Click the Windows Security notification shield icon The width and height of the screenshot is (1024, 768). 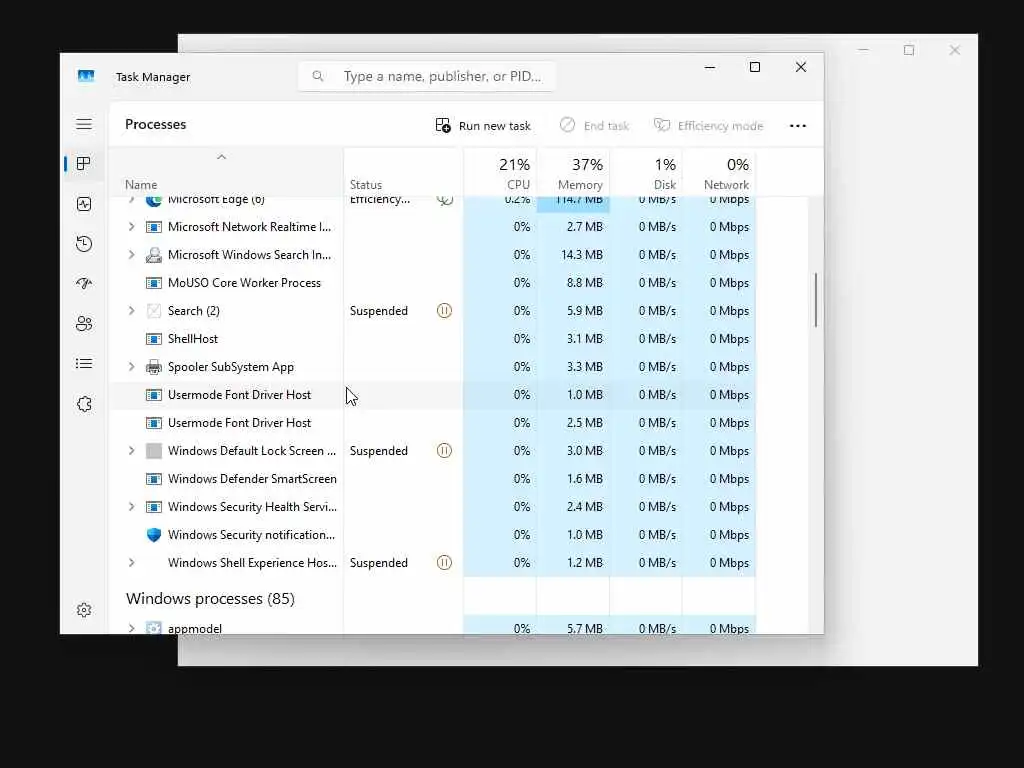pyautogui.click(x=153, y=535)
